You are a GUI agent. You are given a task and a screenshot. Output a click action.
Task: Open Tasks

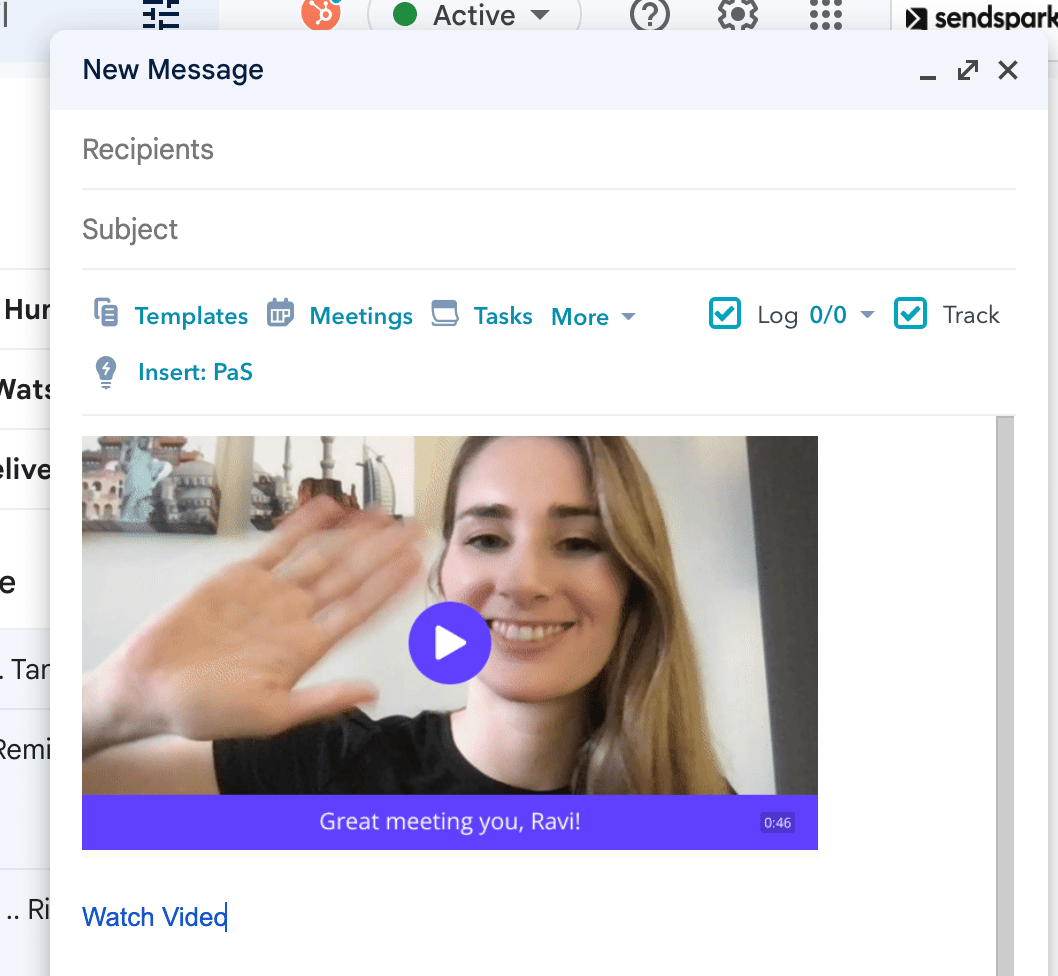click(503, 316)
